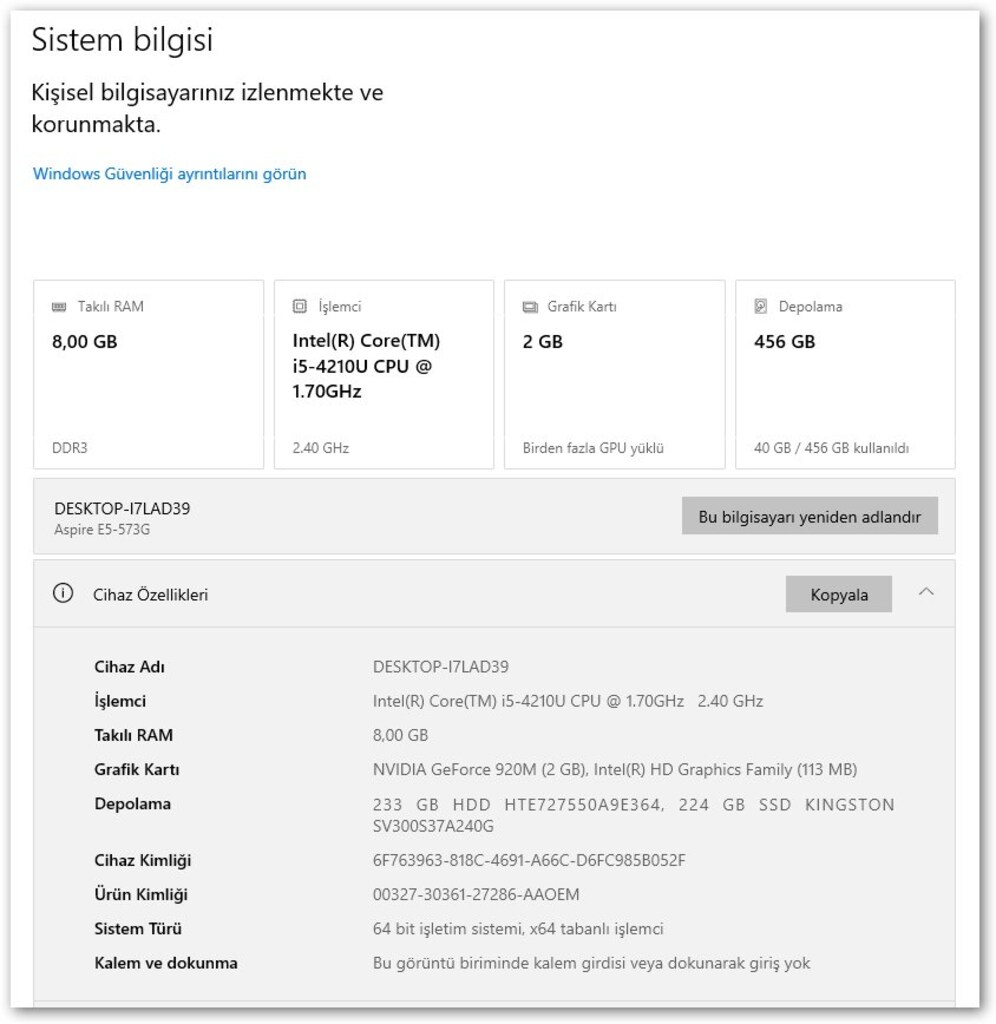Select the 2 GB value in Grafik Kartı card
Viewport: 996px width, 1024px height.
pos(542,342)
